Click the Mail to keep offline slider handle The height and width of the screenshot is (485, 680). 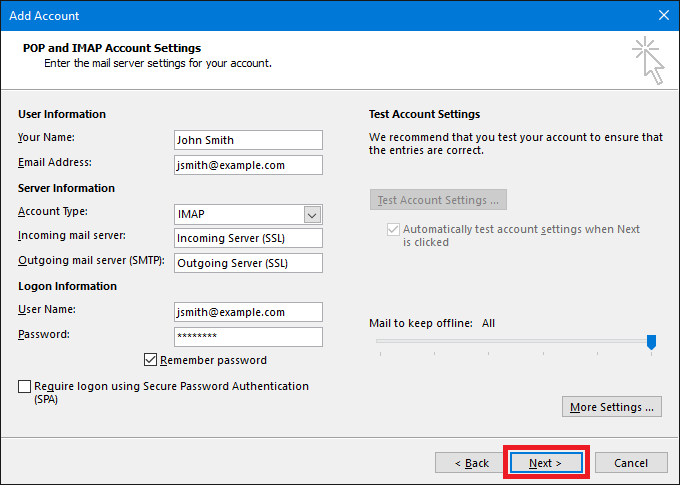click(651, 342)
